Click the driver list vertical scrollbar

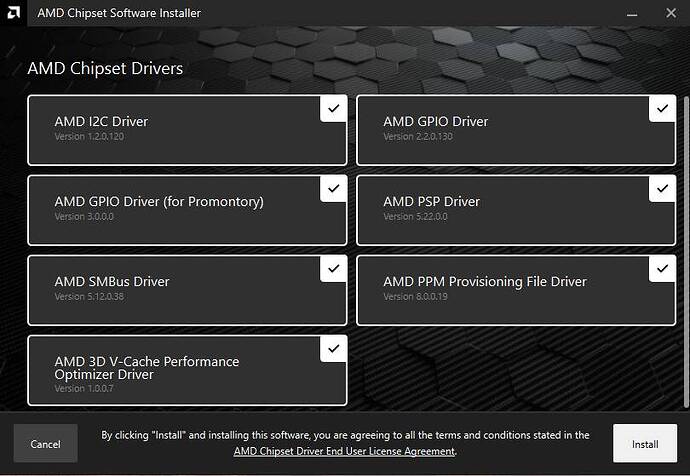pyautogui.click(x=686, y=252)
